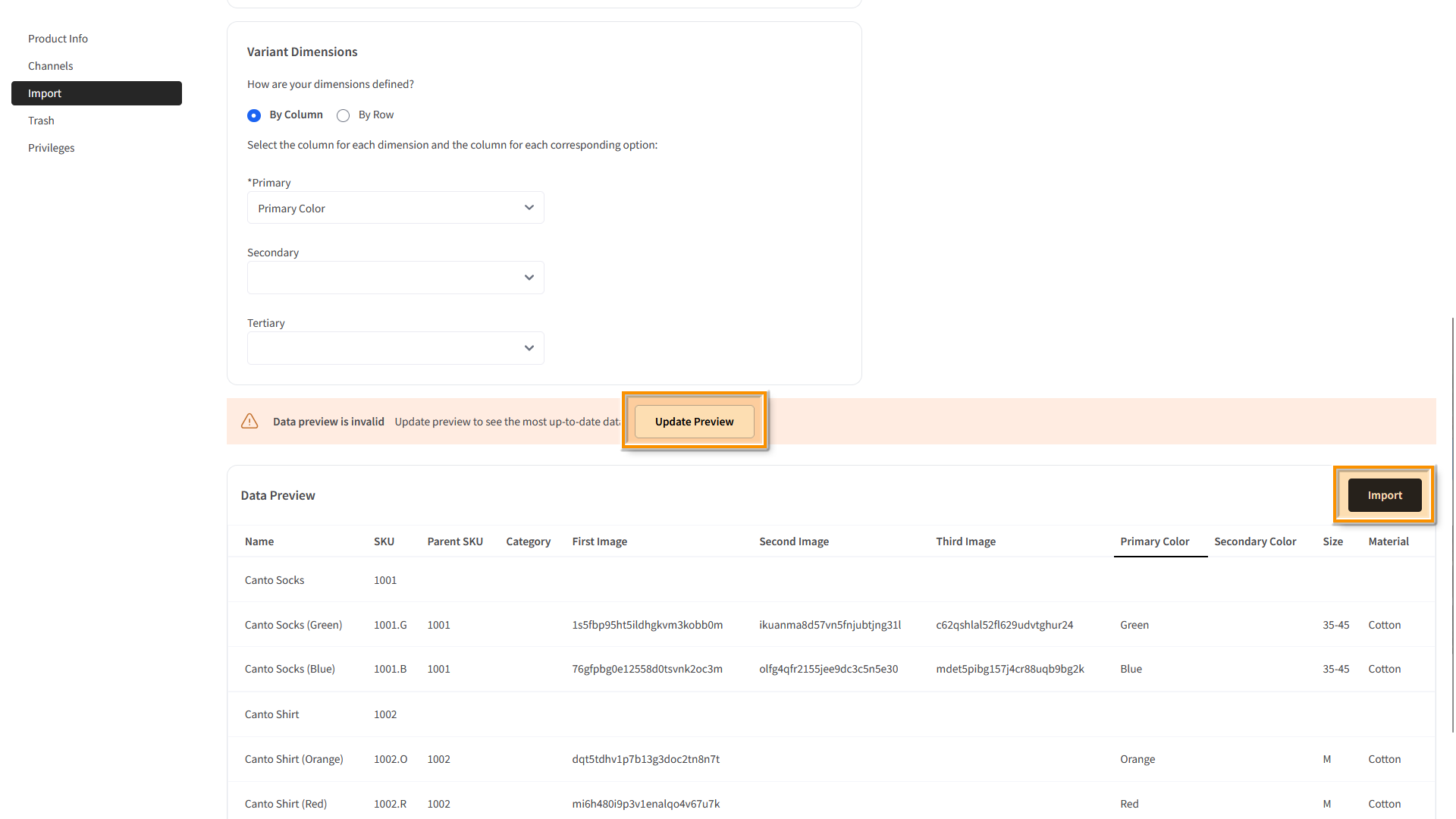Click the Primary Color column header

pyautogui.click(x=1154, y=541)
